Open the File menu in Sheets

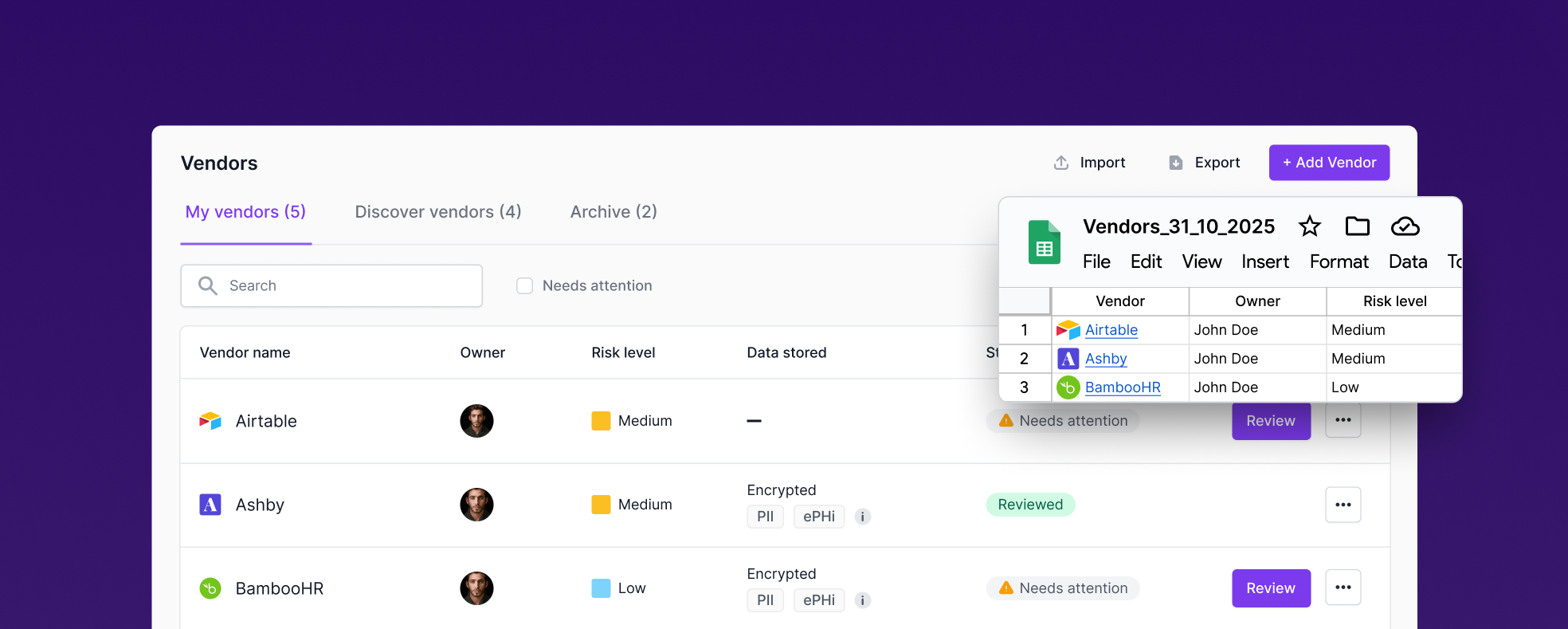click(1096, 261)
